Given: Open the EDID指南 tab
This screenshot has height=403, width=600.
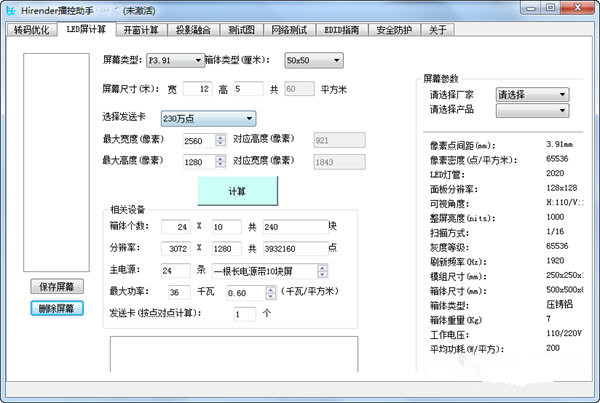Looking at the screenshot, I should (x=342, y=30).
